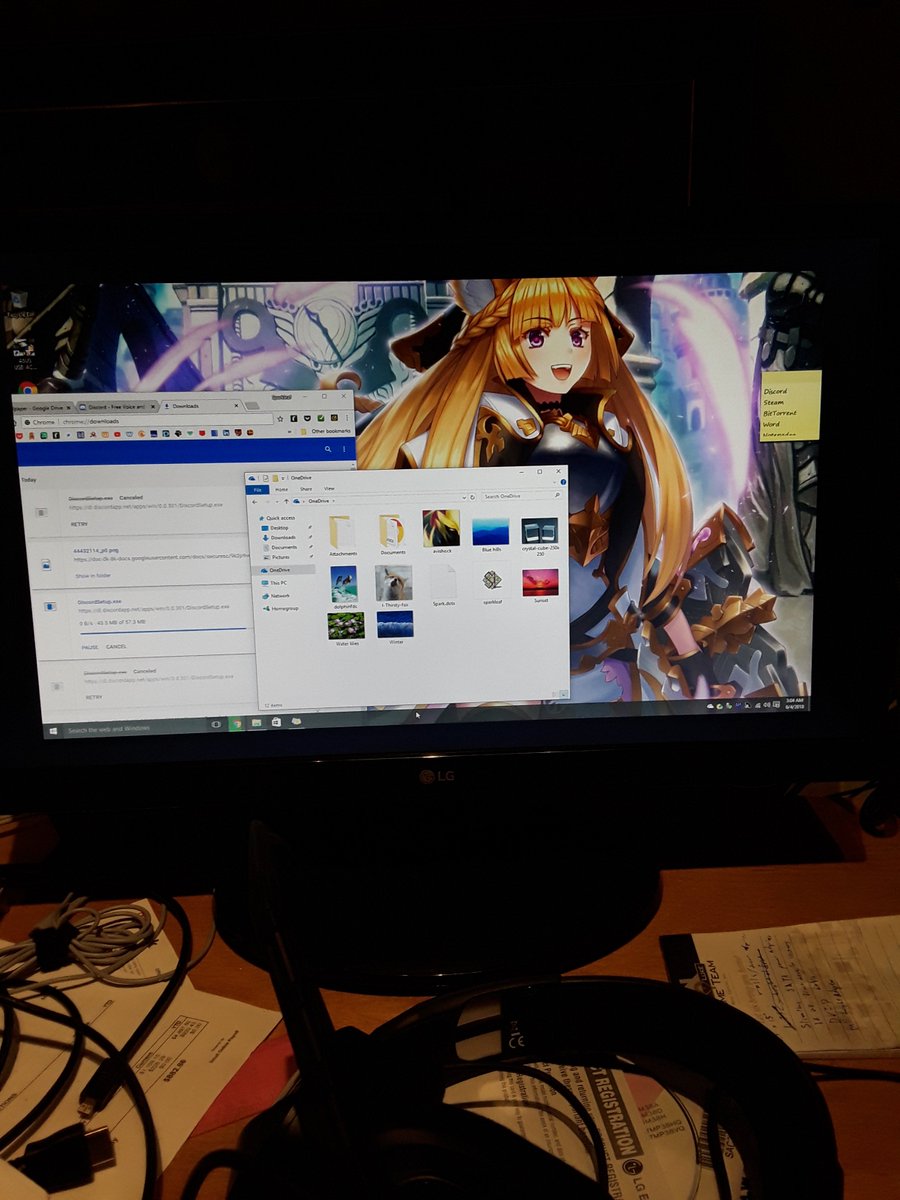This screenshot has width=900, height=1200.
Task: Open the View ribbon tab
Action: (329, 488)
